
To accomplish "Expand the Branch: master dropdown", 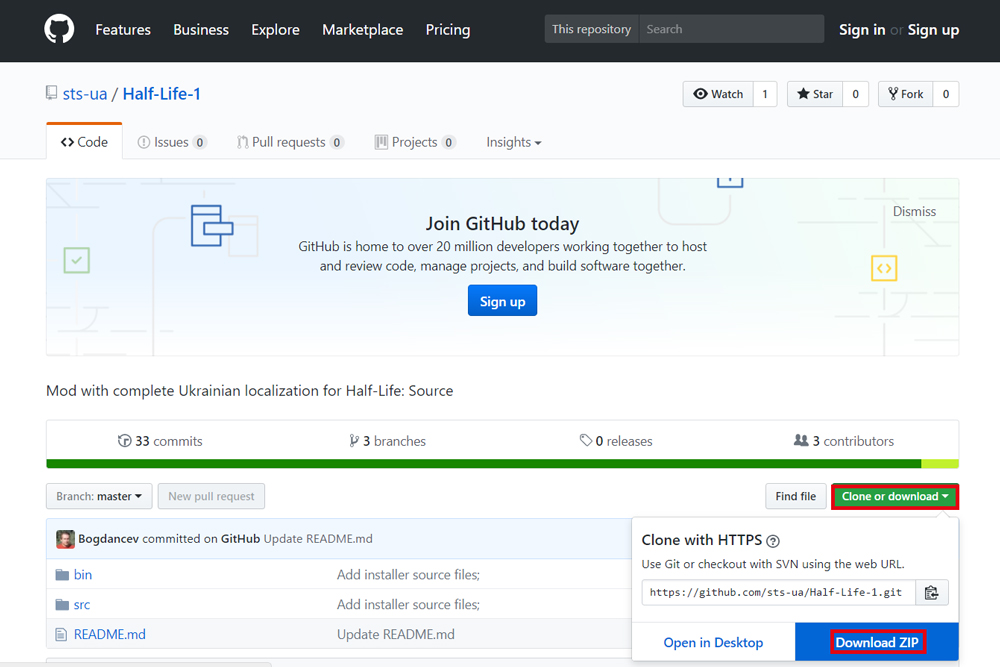I will (99, 496).
